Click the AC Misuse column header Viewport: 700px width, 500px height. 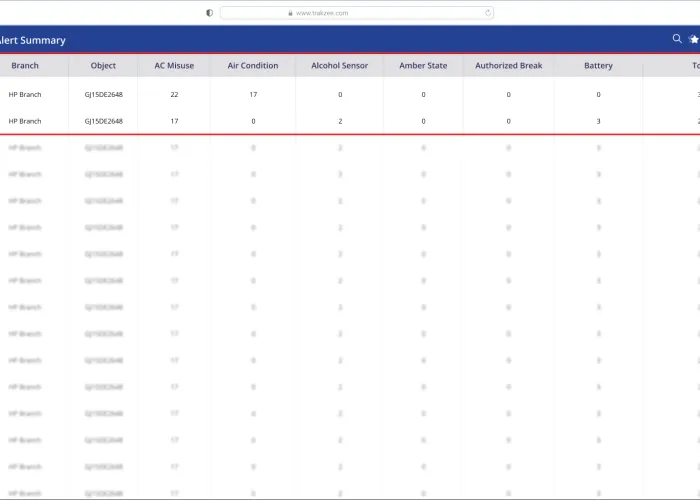point(174,66)
